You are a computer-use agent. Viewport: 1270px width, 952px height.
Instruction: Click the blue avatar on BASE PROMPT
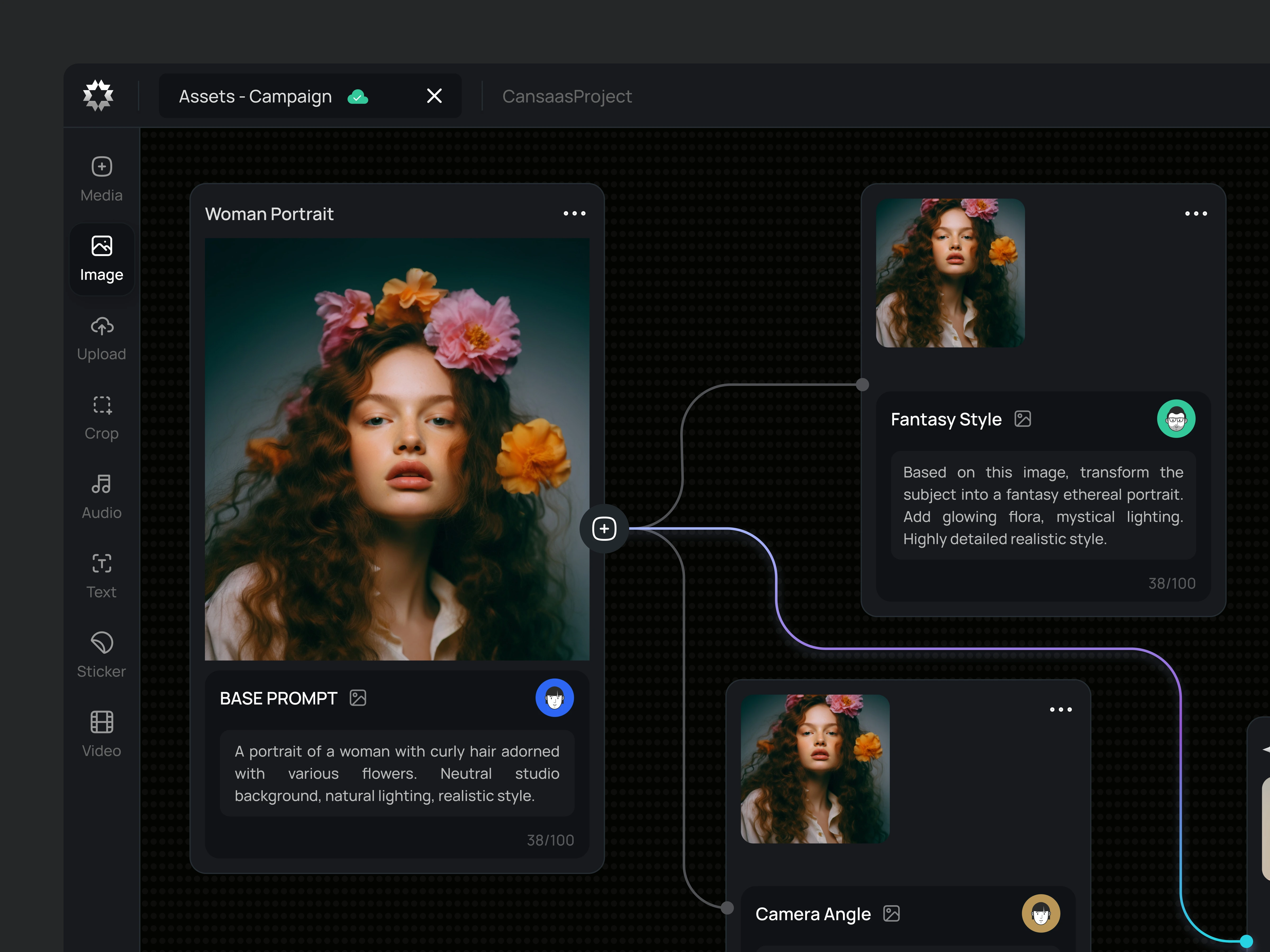[x=554, y=698]
